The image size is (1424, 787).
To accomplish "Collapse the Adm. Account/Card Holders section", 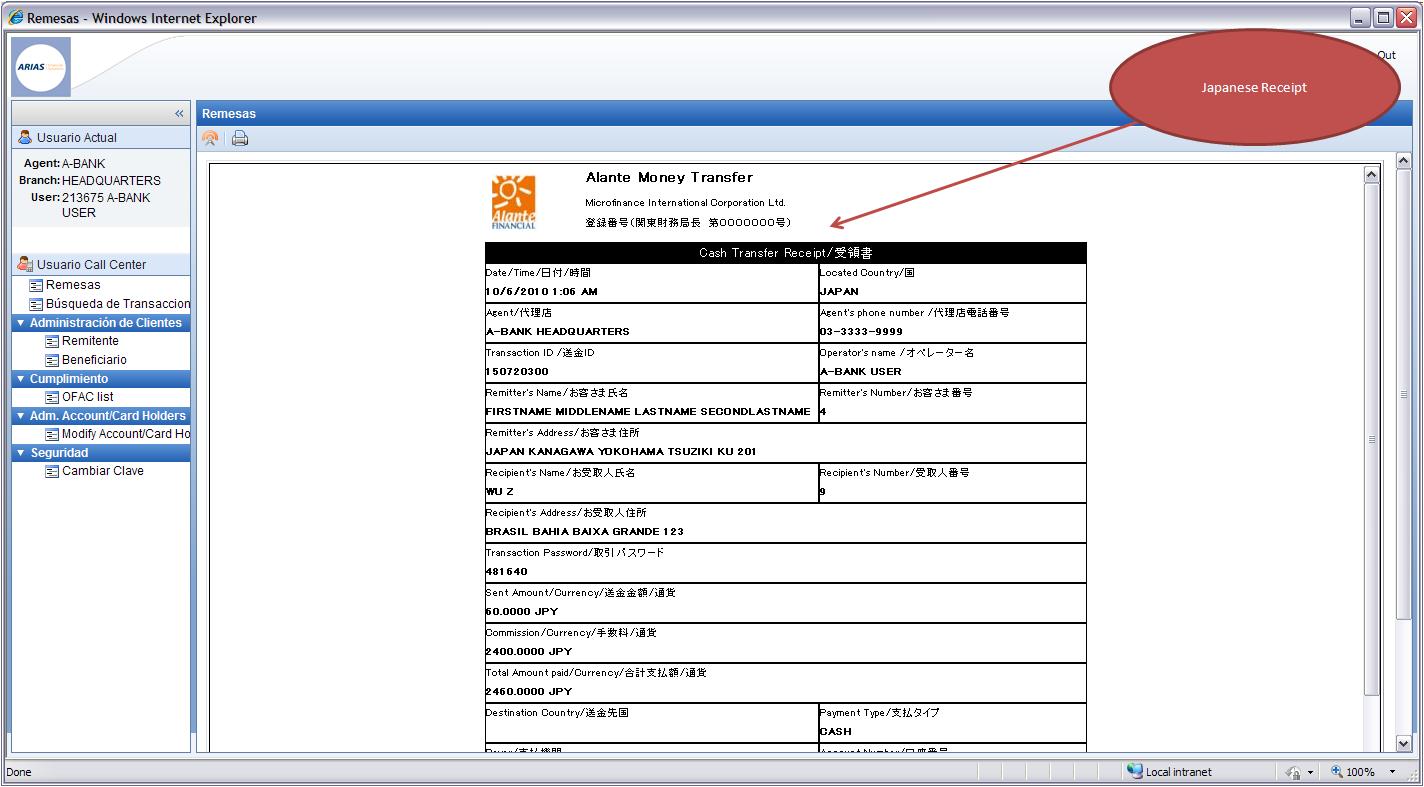I will pos(20,416).
